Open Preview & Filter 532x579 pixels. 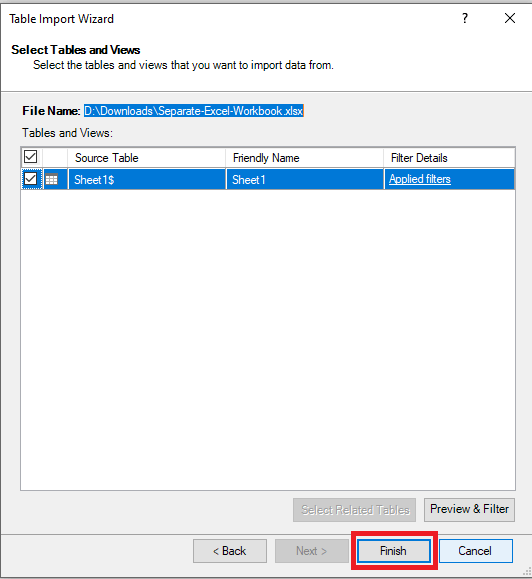coord(469,510)
